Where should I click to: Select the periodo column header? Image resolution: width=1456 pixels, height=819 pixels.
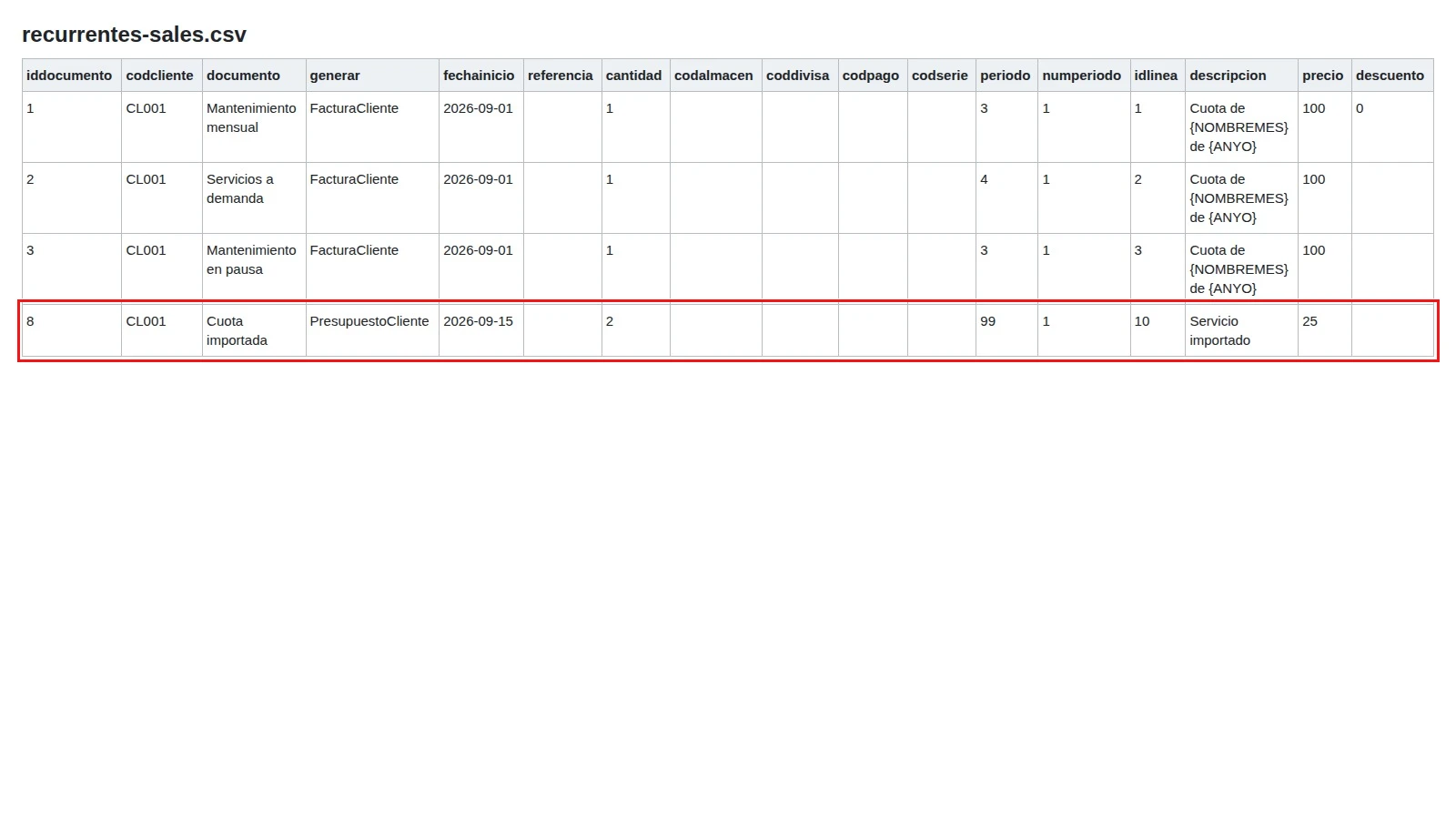click(1007, 76)
